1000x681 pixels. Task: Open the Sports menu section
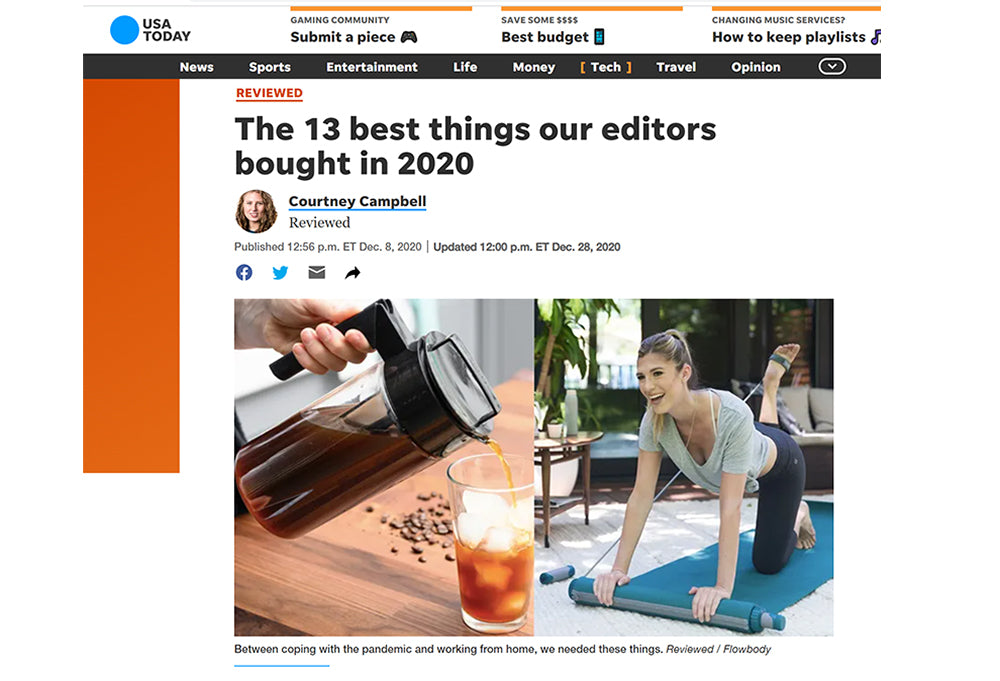pos(270,67)
